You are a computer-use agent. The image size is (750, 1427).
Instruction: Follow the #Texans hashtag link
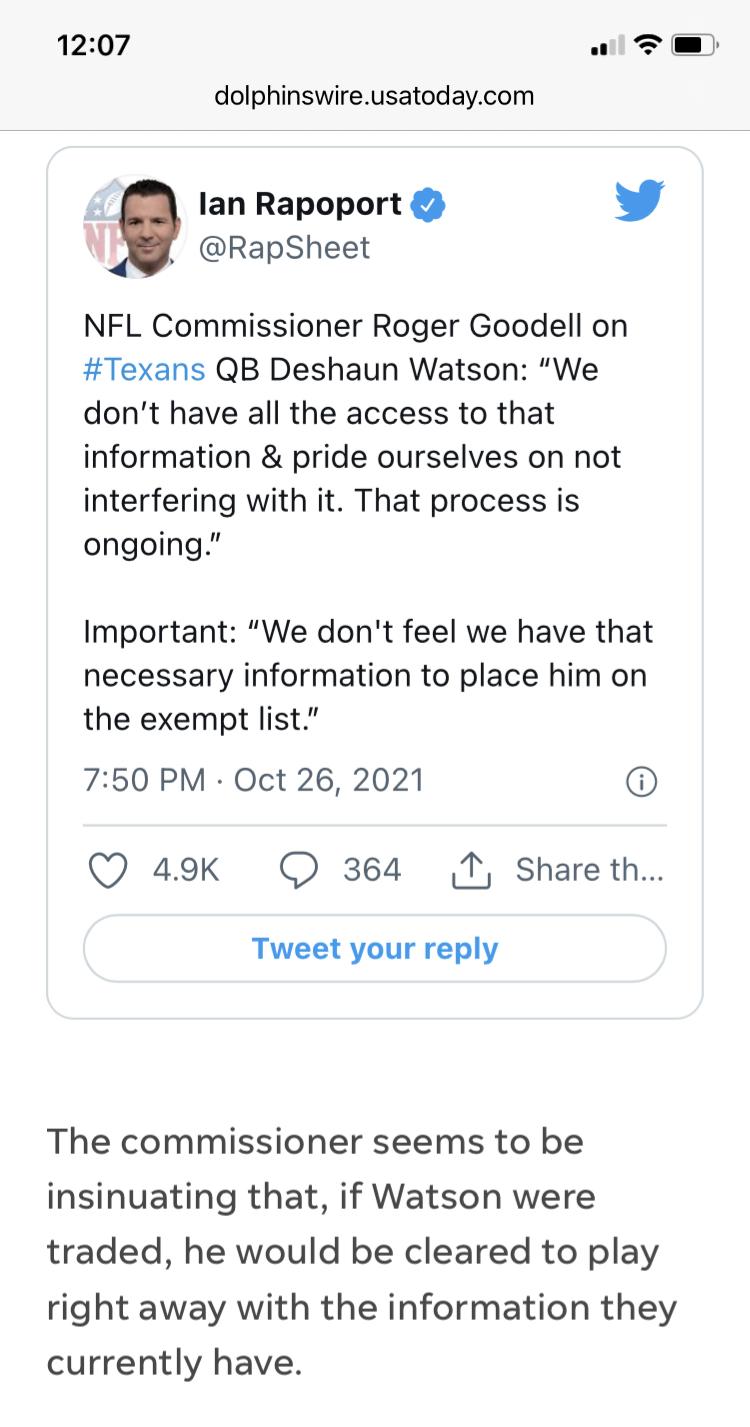click(x=144, y=369)
